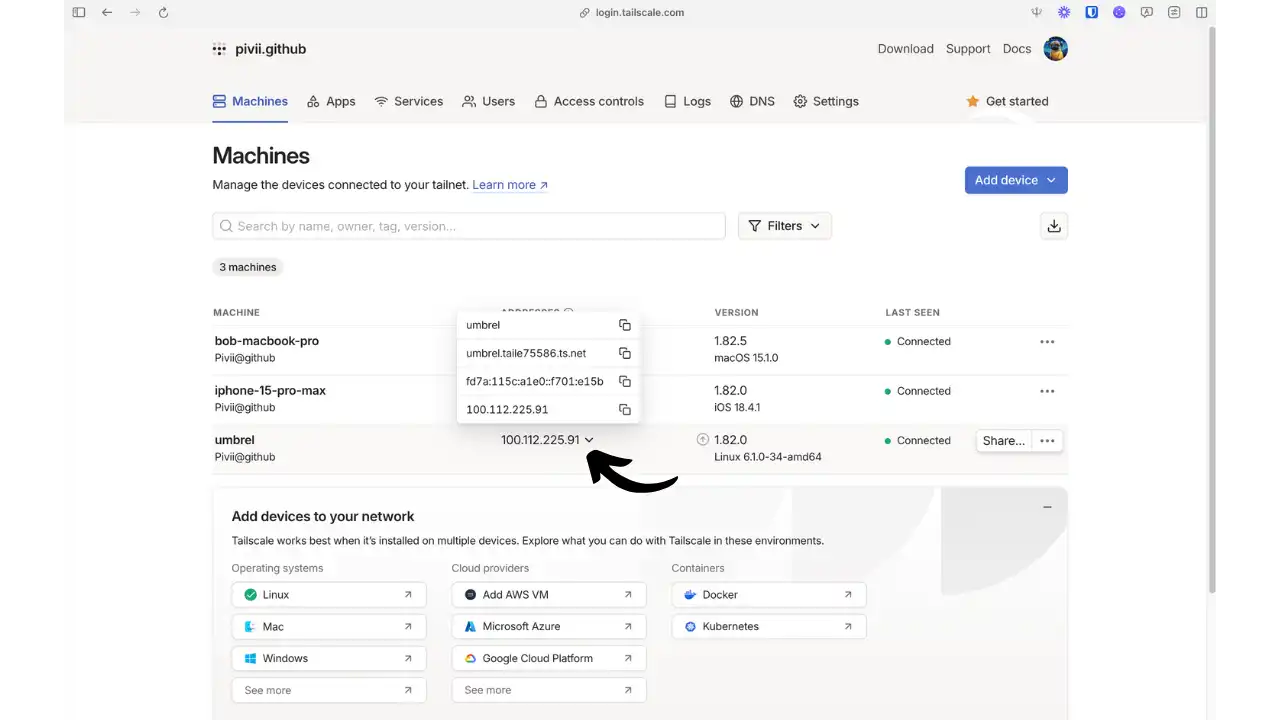This screenshot has height=720, width=1280.
Task: Copy the umbrel.taile75586.ts.net MagicDNS name
Action: [624, 353]
